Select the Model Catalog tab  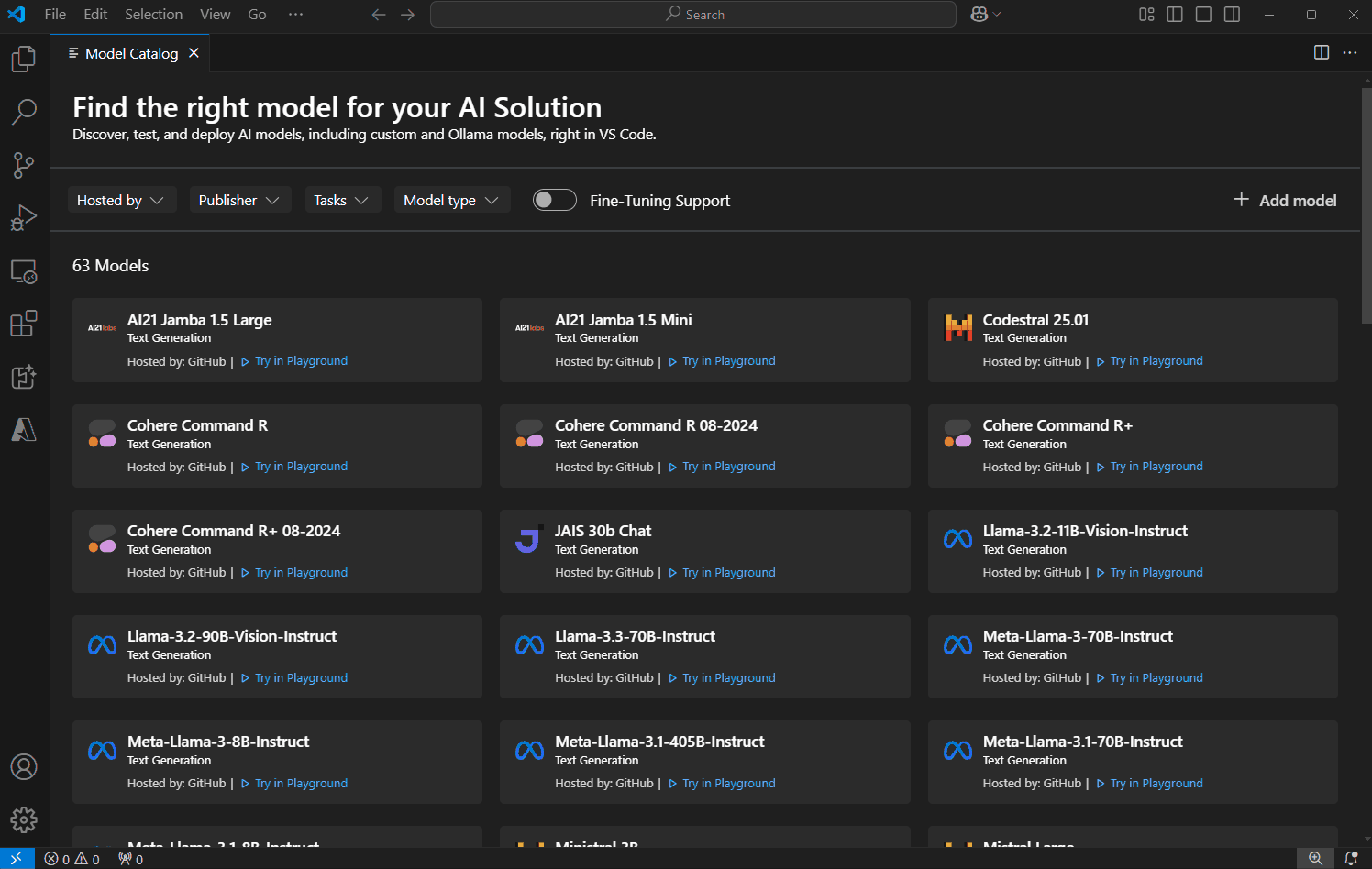pos(130,53)
